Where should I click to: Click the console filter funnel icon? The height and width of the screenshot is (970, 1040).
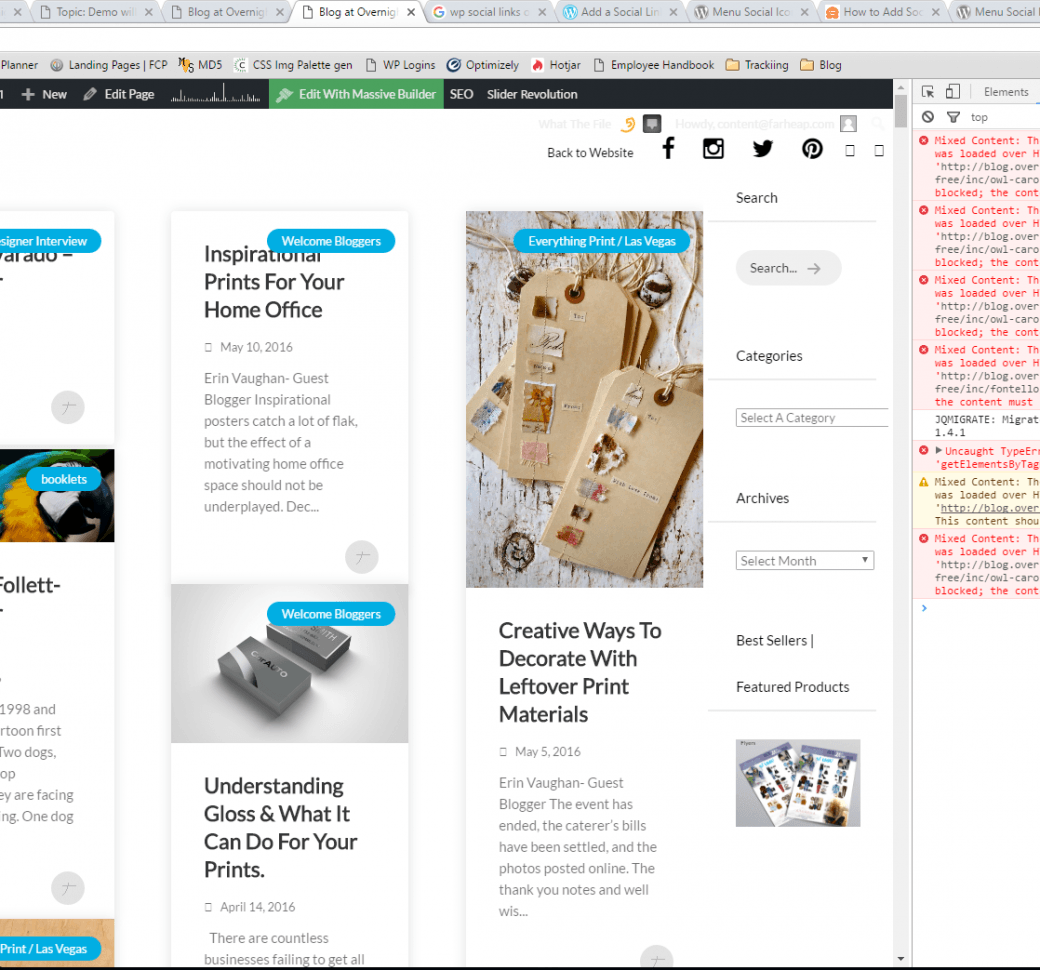click(953, 117)
